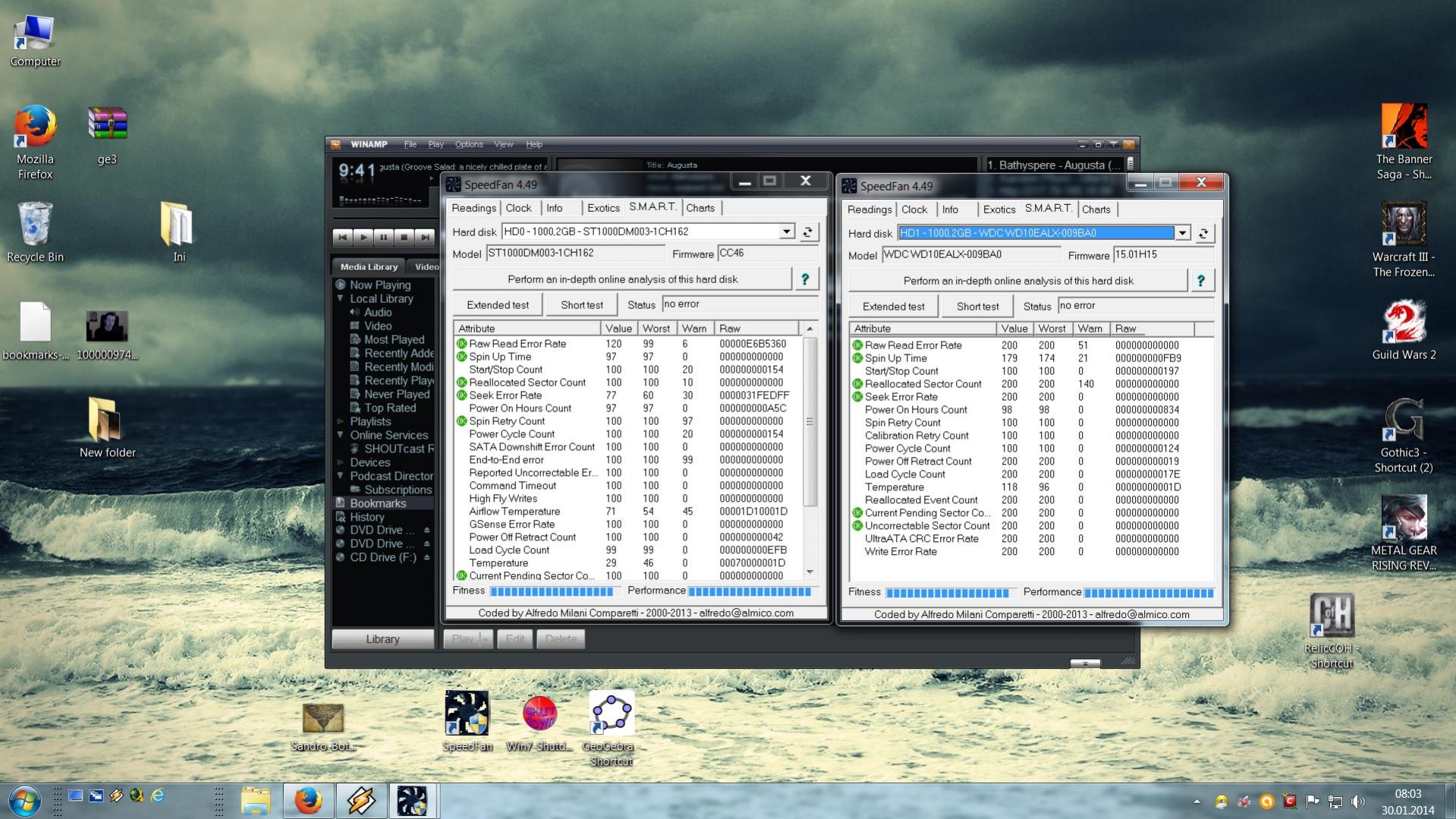Open the Recycle Bin
The height and width of the screenshot is (819, 1456).
coord(35,232)
